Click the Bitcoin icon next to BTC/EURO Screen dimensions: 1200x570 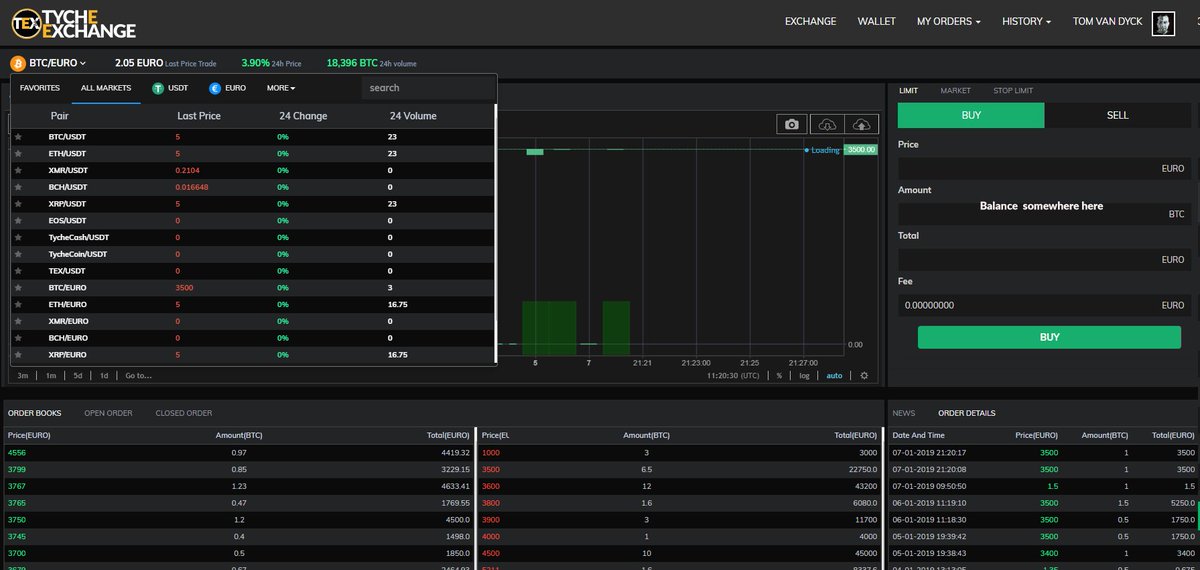(x=18, y=63)
